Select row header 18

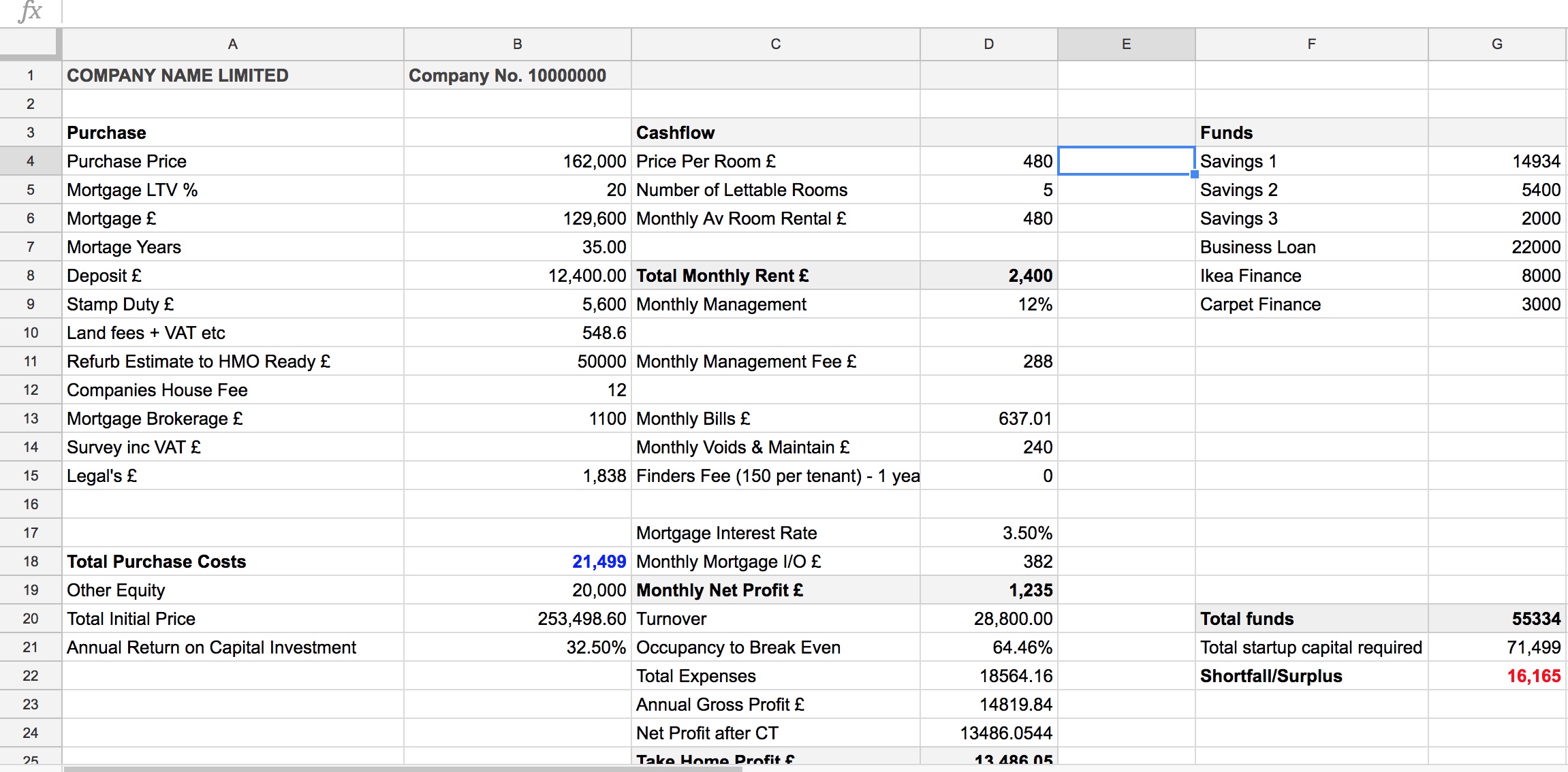30,561
